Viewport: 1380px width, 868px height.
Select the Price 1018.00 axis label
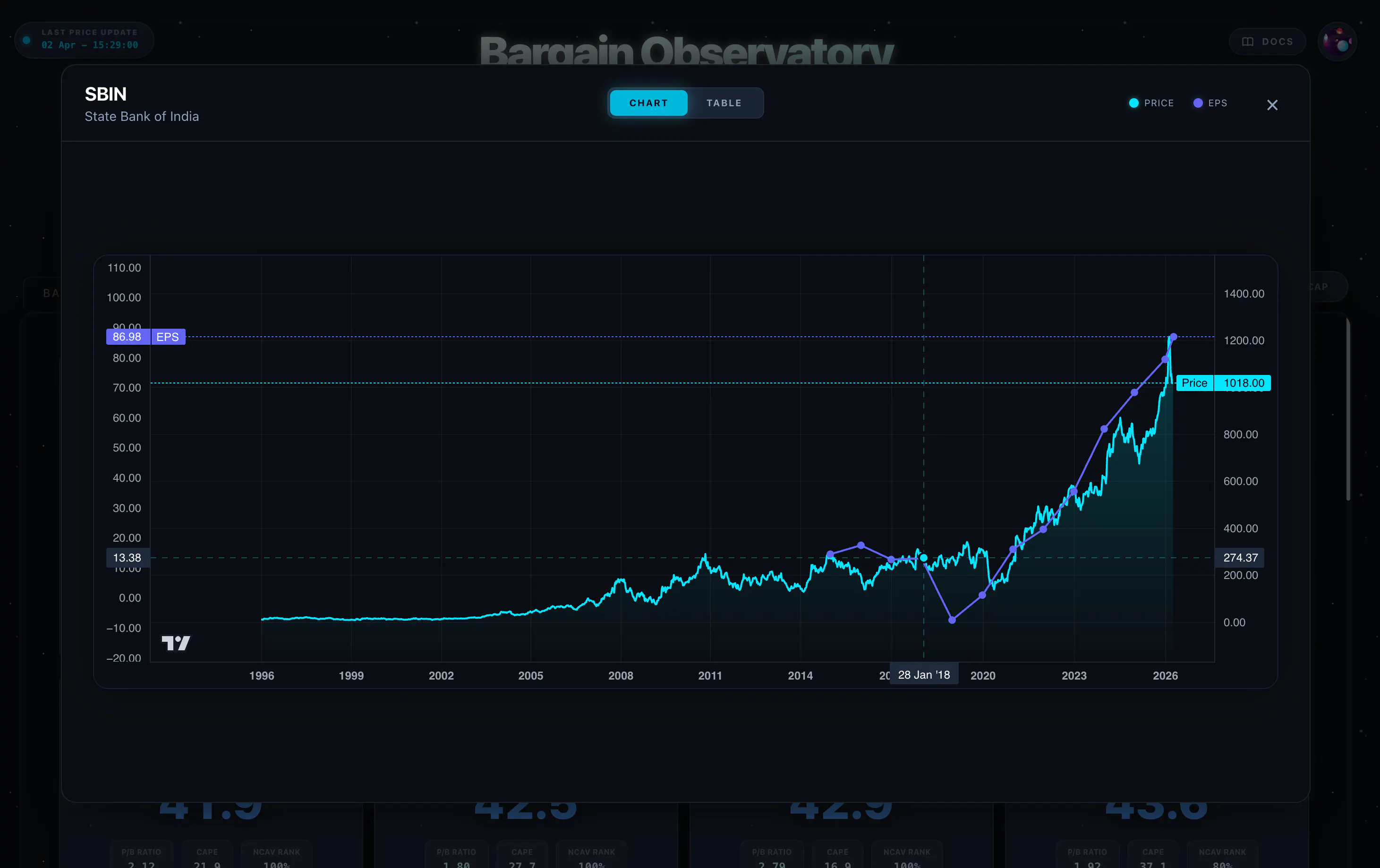(x=1223, y=383)
